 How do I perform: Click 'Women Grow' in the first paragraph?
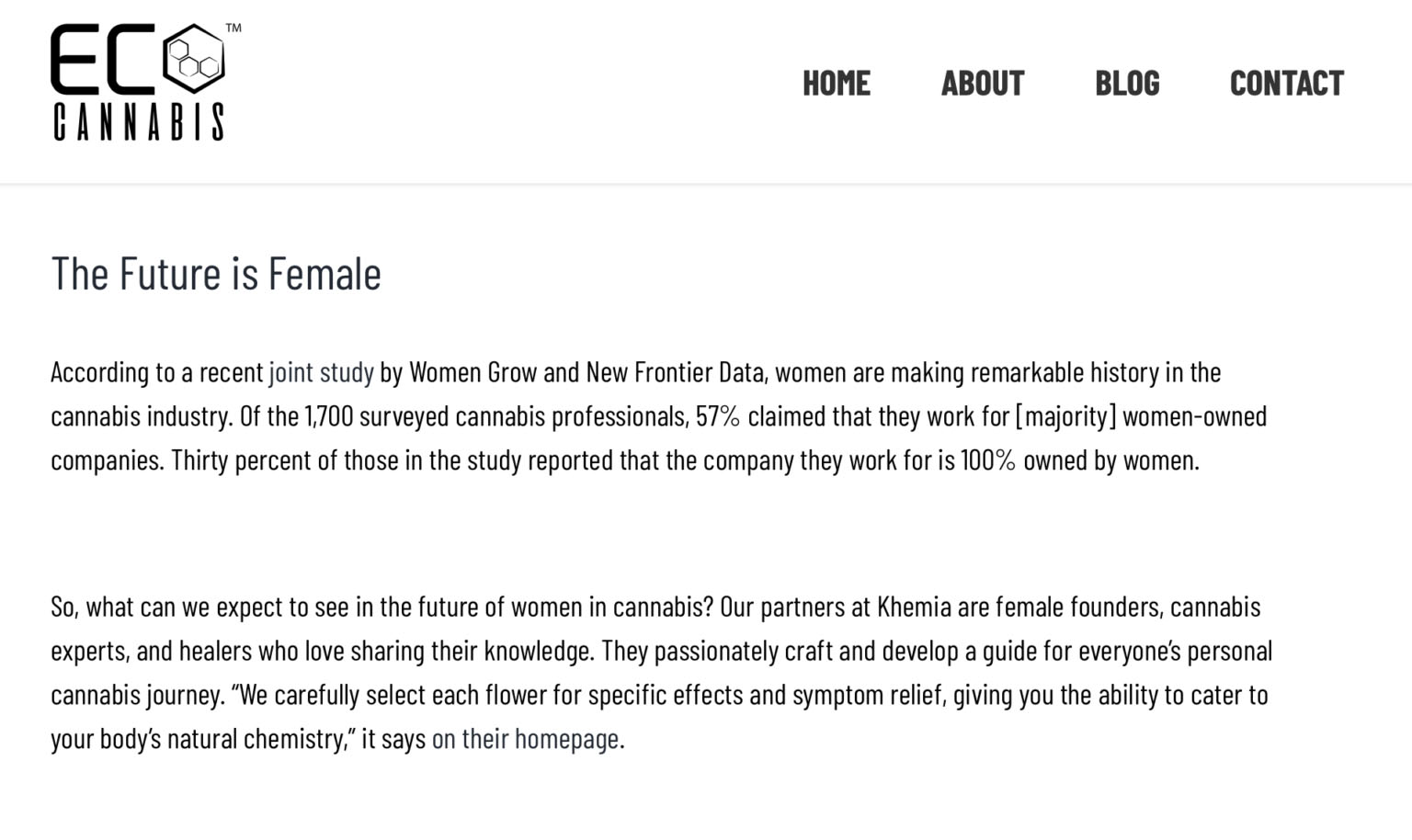coord(473,372)
